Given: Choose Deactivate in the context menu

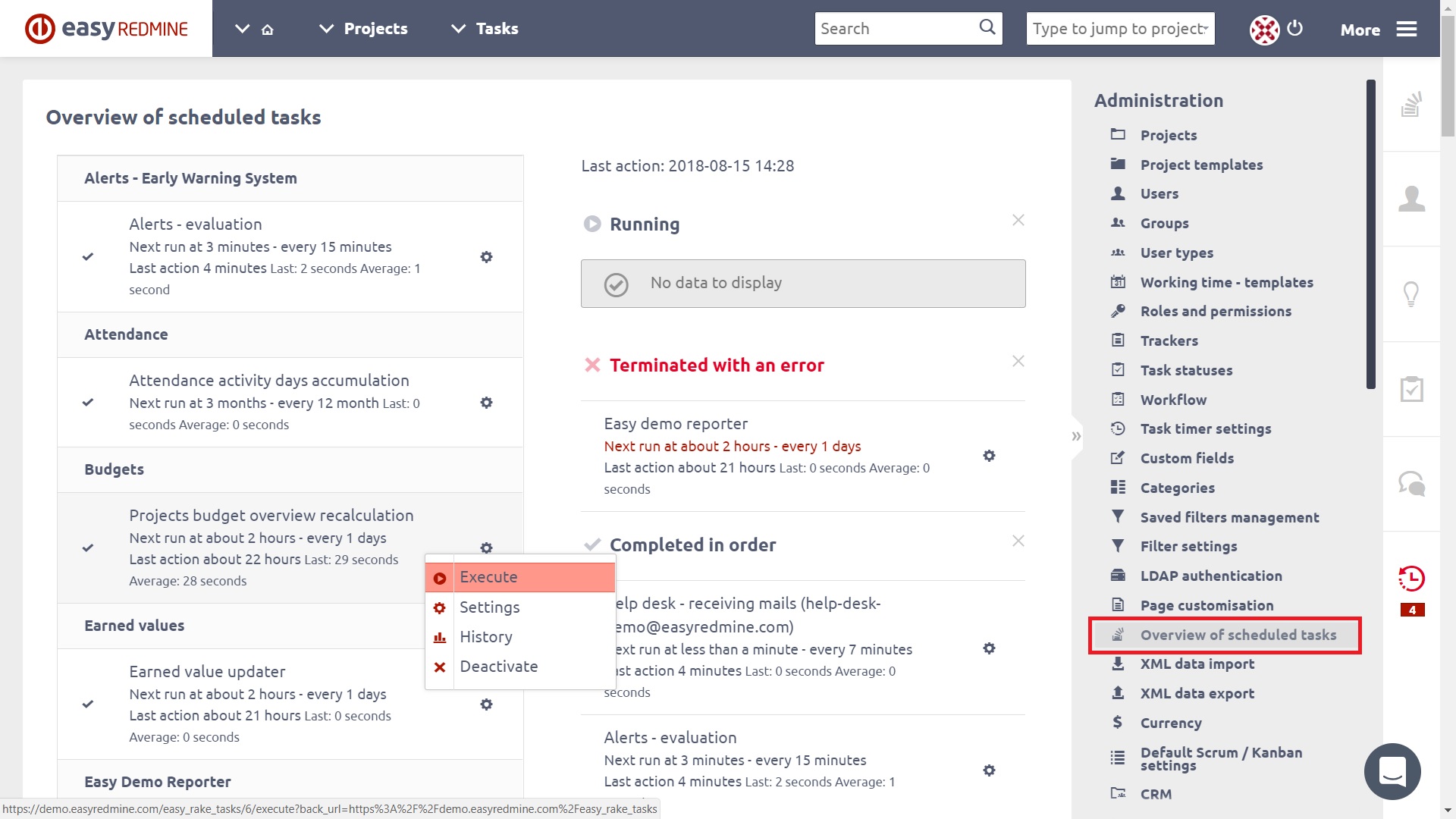Looking at the screenshot, I should coord(498,667).
